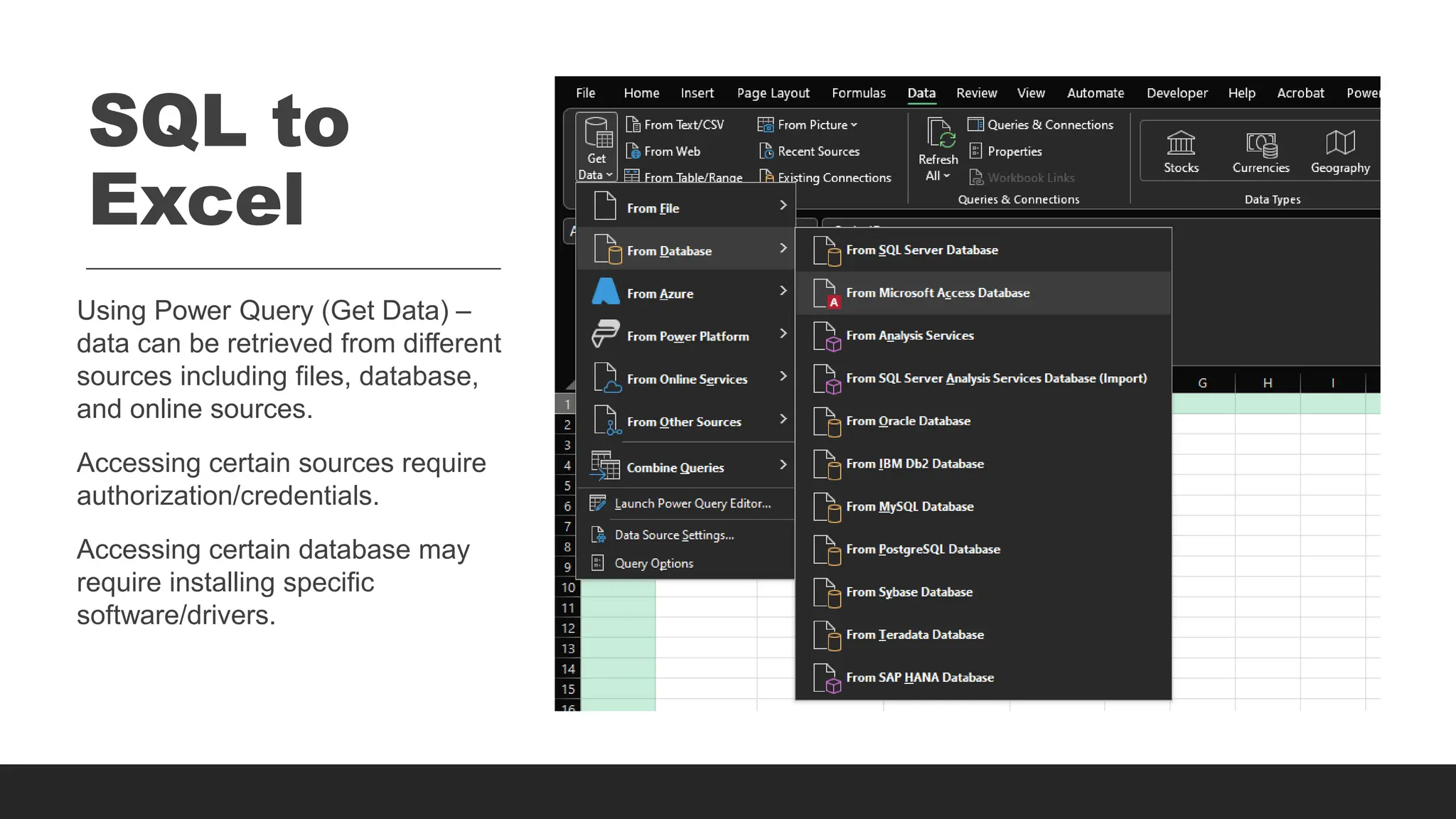Choose From Microsoft Access Database

[983, 293]
